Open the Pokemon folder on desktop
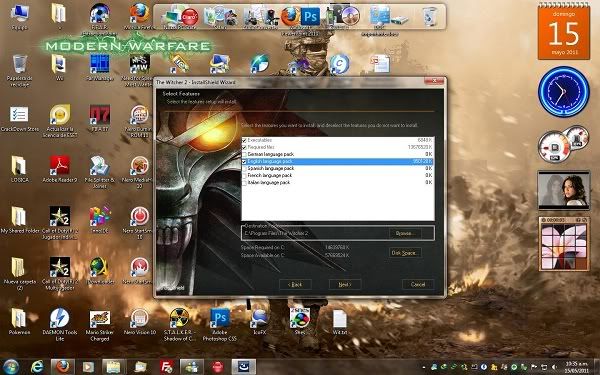The width and height of the screenshot is (600, 375). click(20, 321)
